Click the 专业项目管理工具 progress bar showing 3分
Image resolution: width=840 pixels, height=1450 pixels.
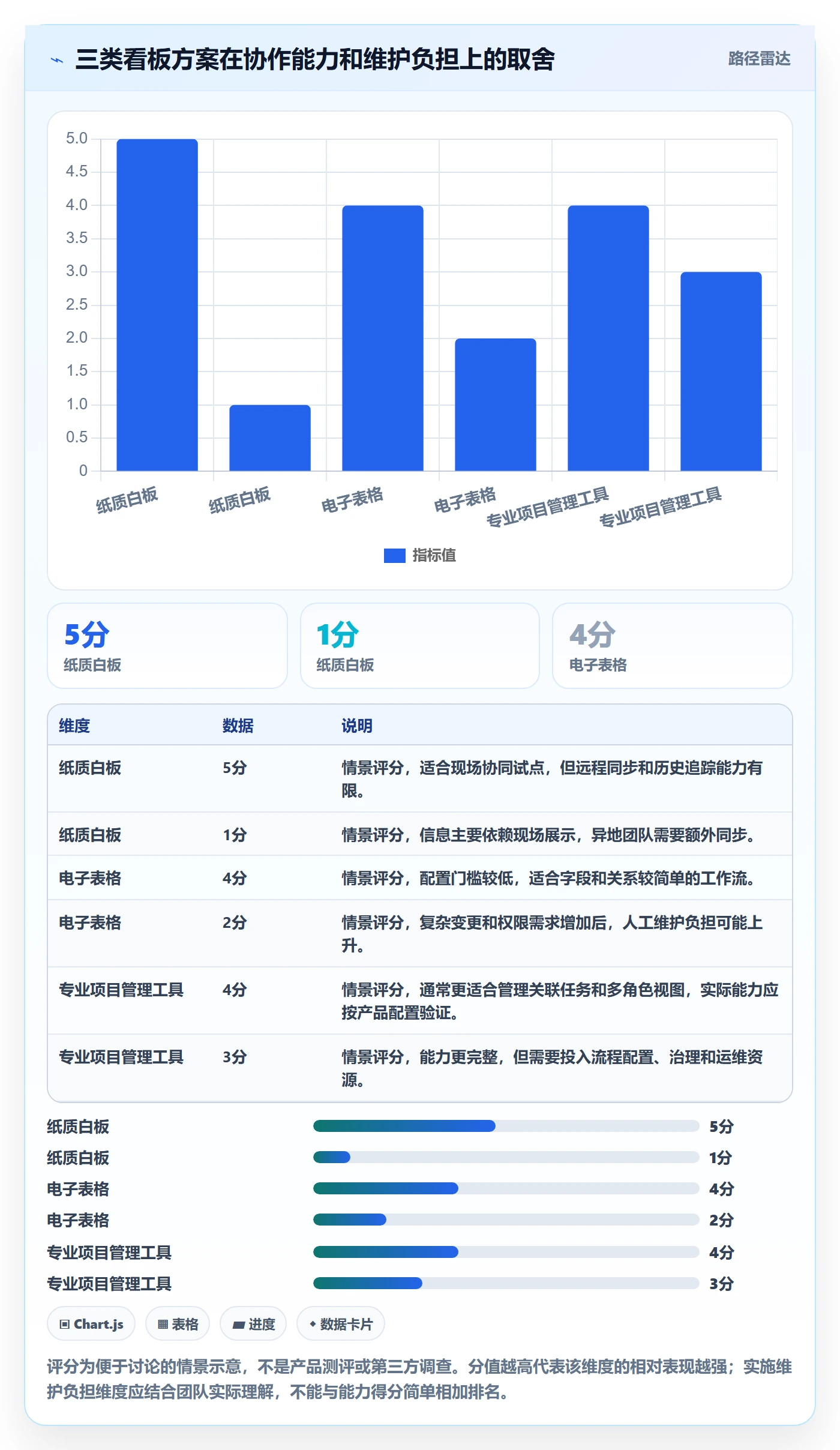click(506, 1283)
